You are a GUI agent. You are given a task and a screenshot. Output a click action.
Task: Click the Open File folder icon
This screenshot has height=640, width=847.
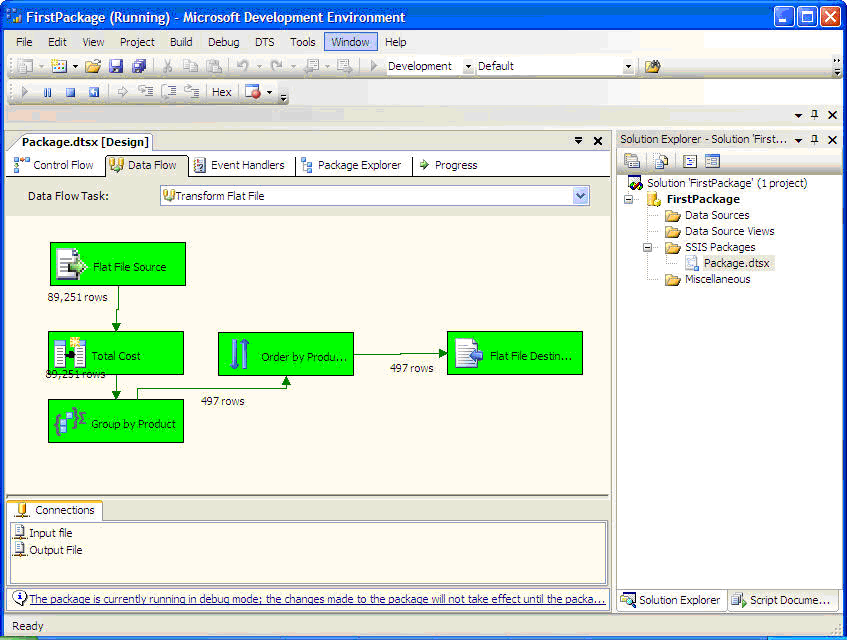click(x=93, y=66)
